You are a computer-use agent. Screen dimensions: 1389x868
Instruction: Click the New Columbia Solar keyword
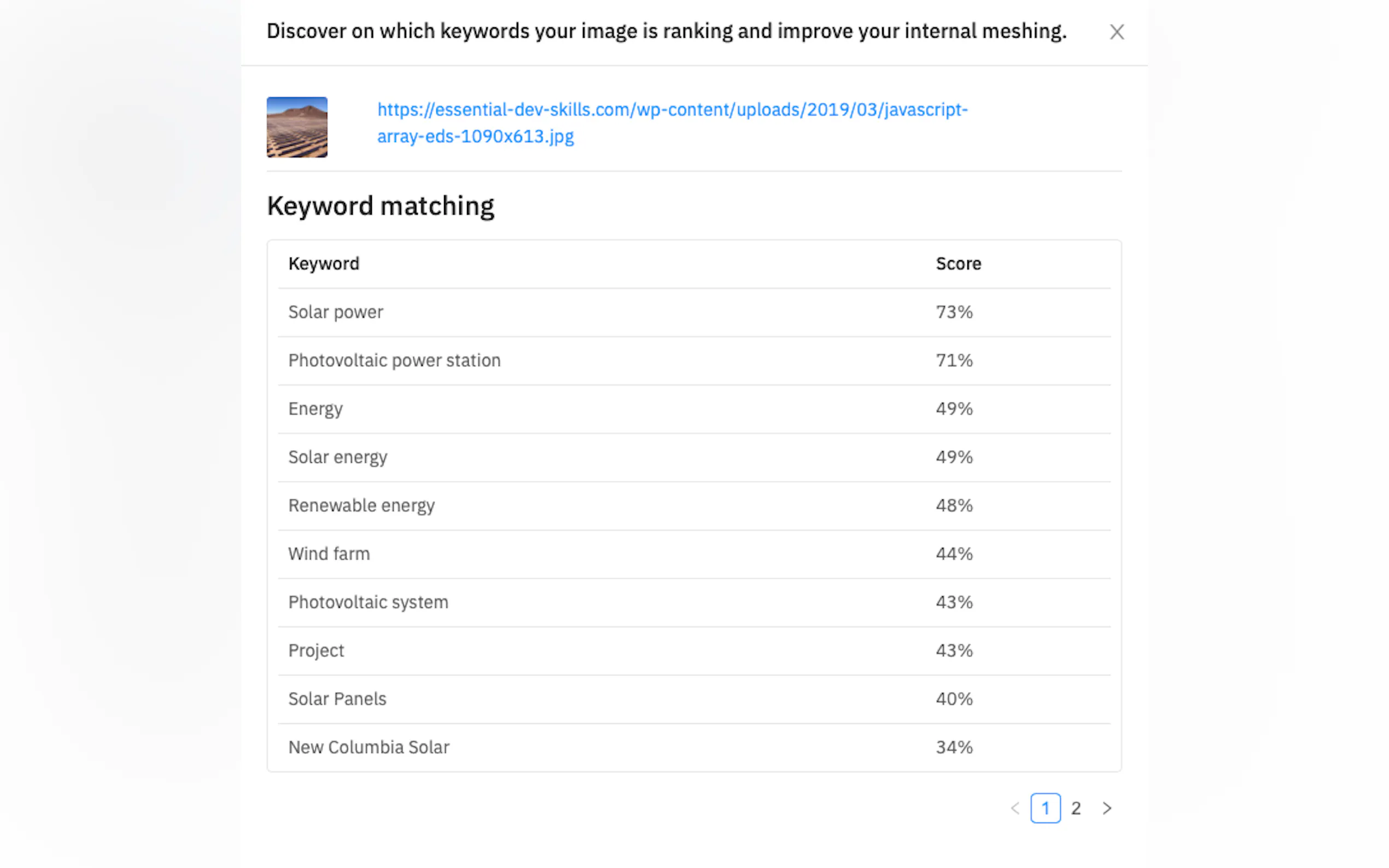click(369, 747)
